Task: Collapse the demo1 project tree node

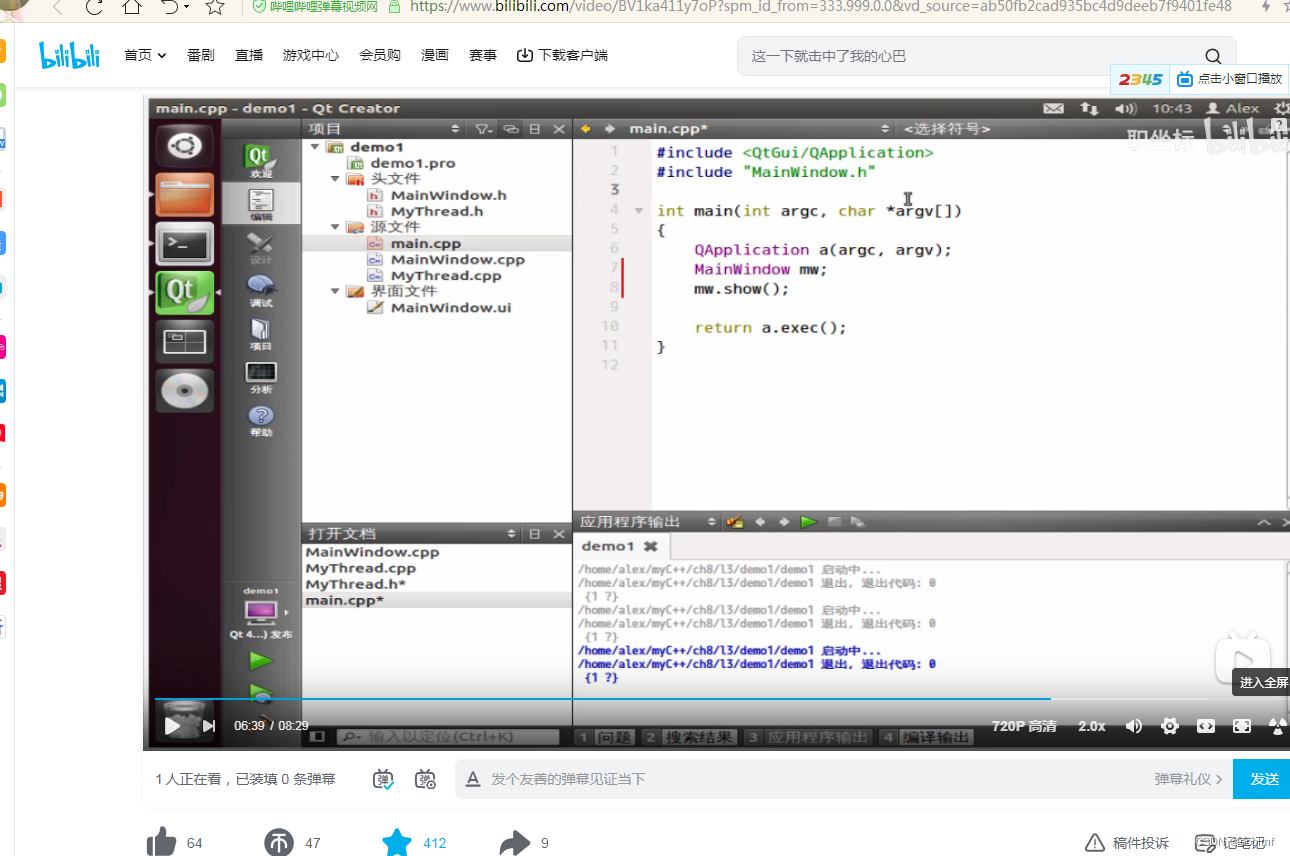Action: tap(314, 147)
